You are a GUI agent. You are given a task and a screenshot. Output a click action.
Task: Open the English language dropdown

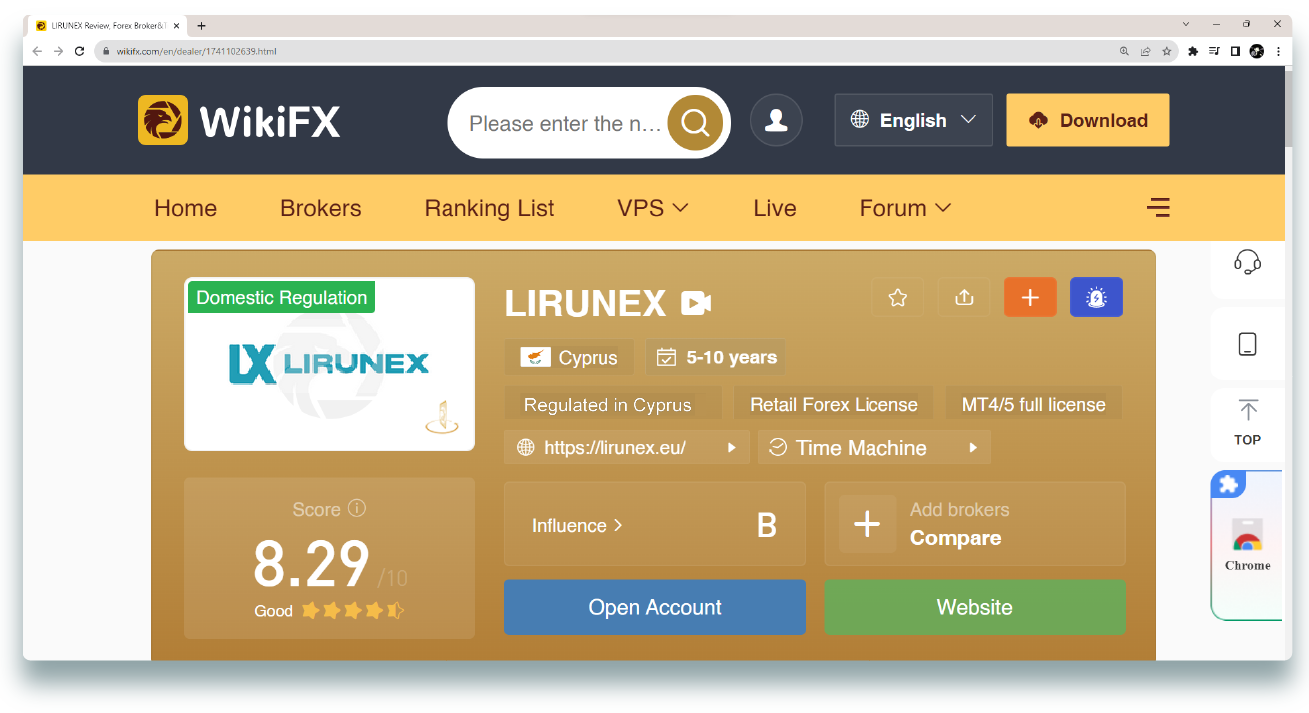pyautogui.click(x=914, y=120)
